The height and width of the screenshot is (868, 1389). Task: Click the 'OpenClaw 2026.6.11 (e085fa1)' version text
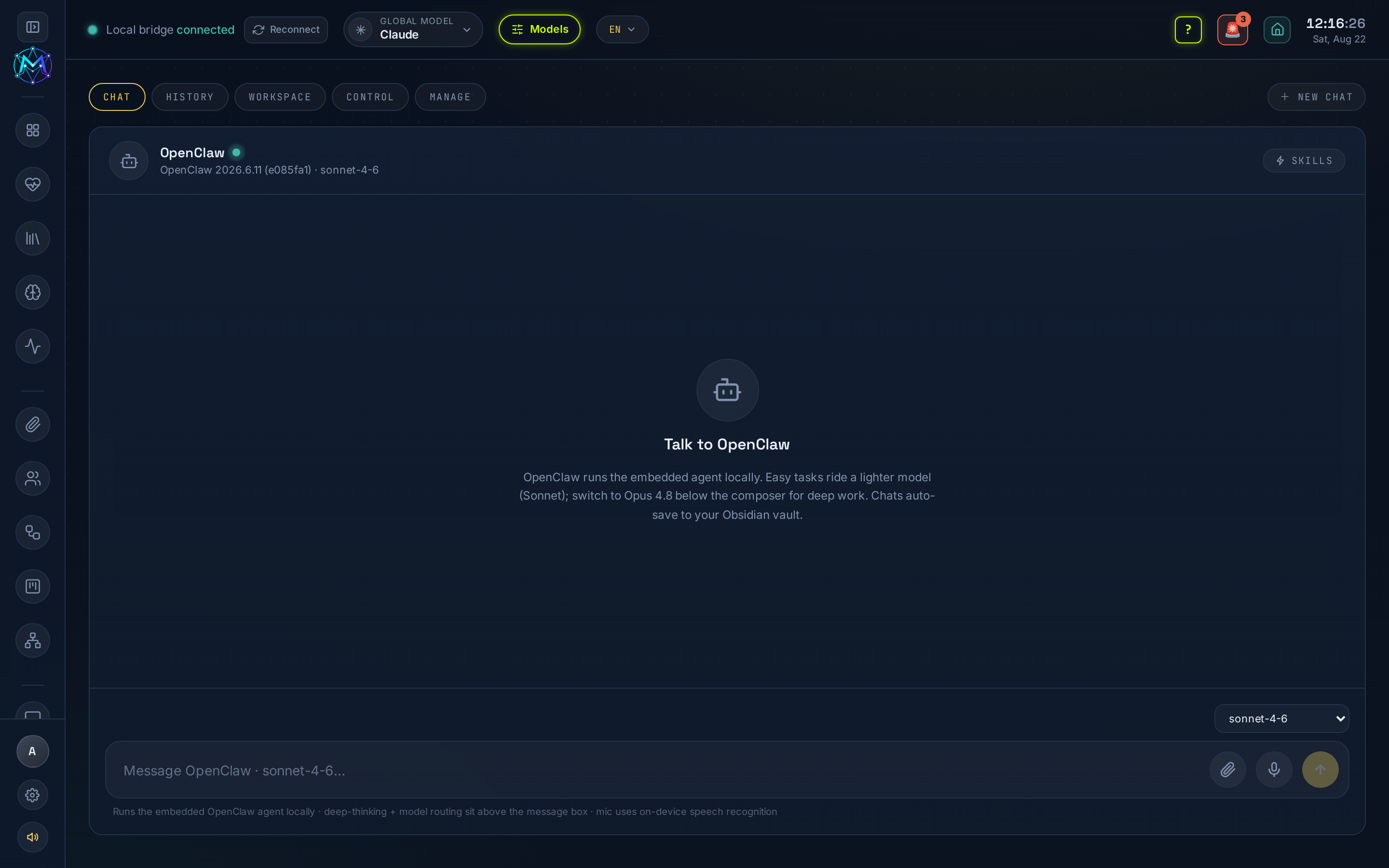pyautogui.click(x=235, y=170)
